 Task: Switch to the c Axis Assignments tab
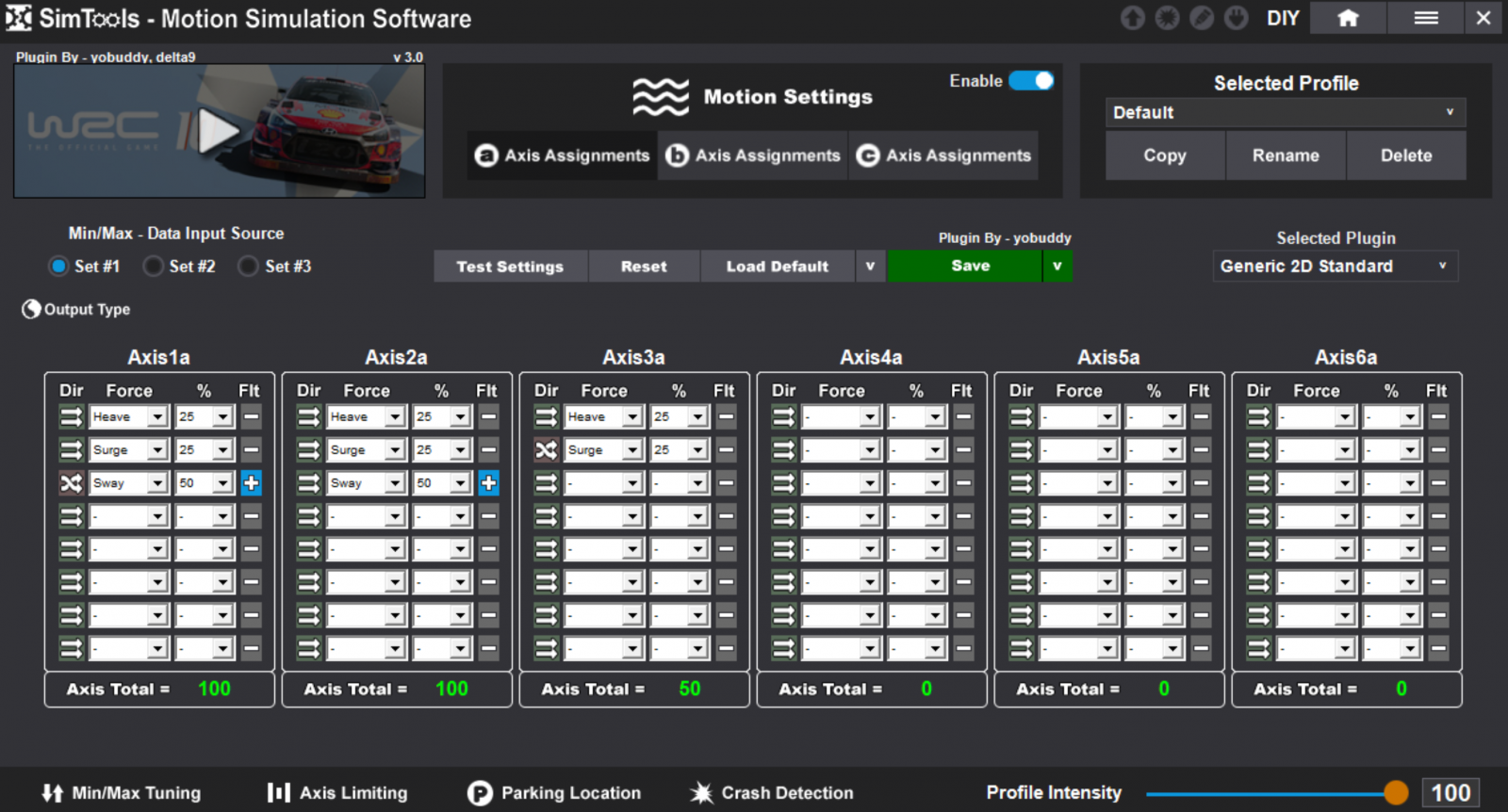[x=943, y=155]
